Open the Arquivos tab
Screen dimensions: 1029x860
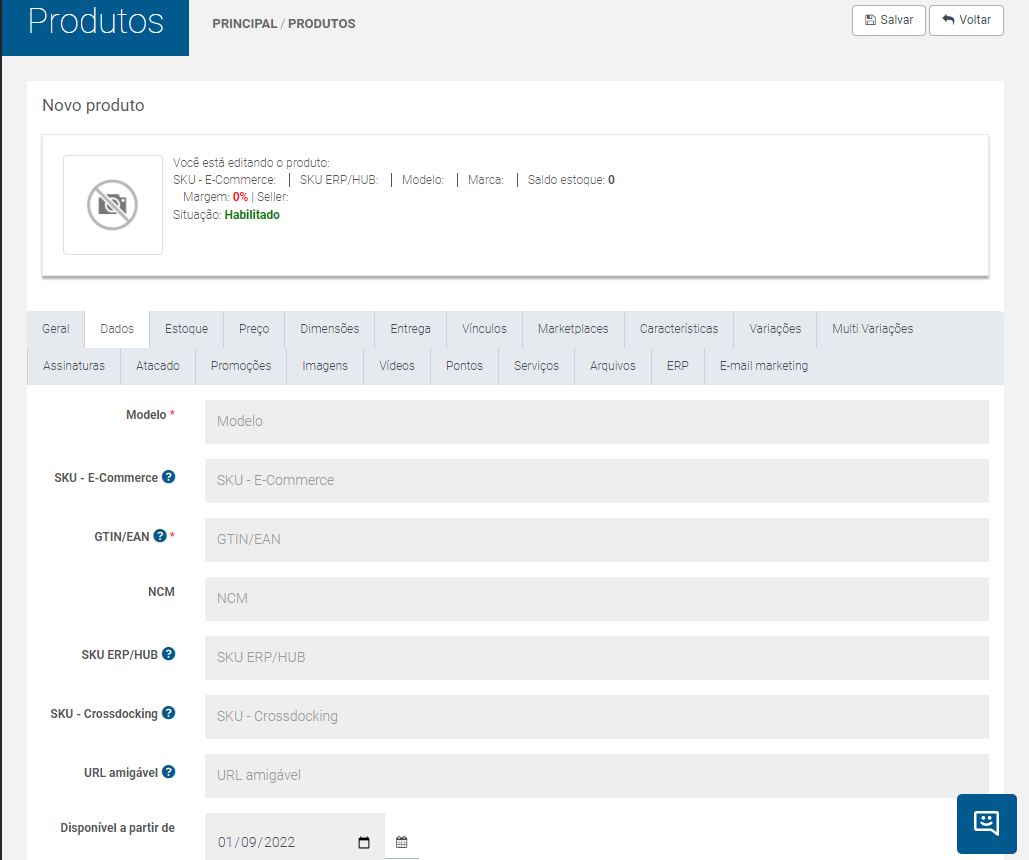pos(612,366)
